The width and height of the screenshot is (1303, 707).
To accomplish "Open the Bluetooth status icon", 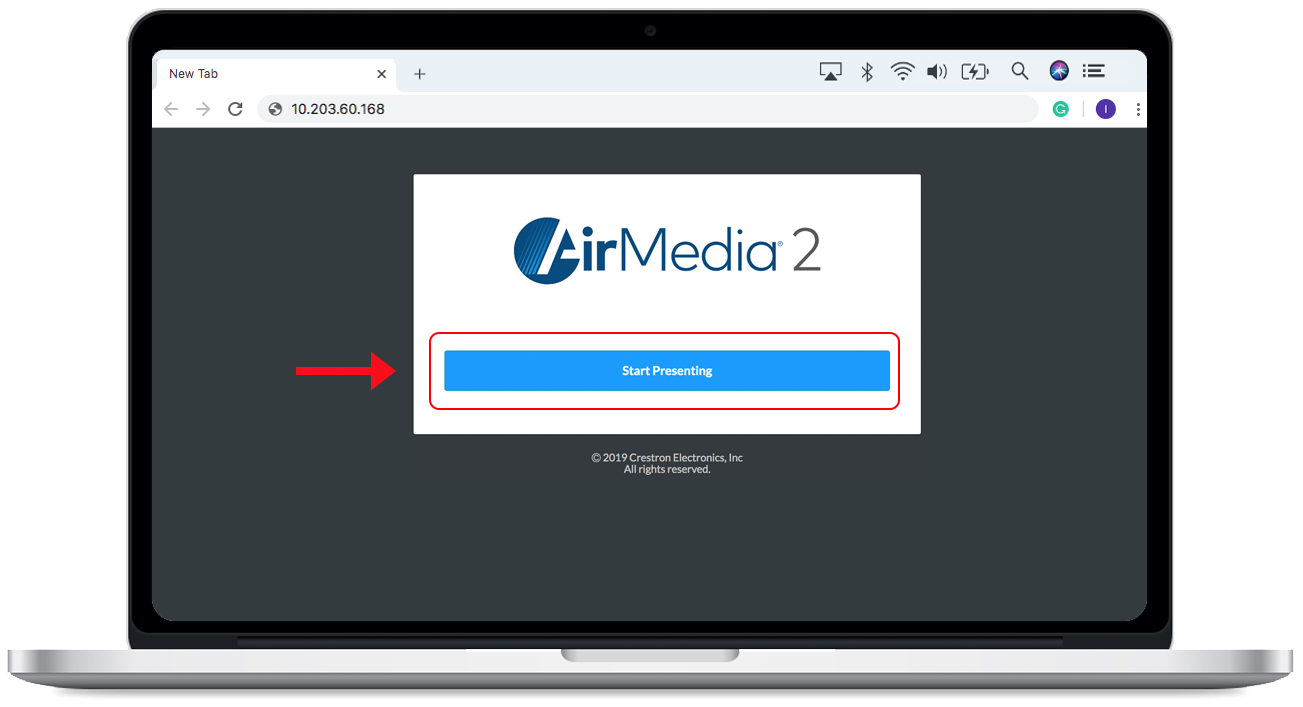I will point(868,72).
